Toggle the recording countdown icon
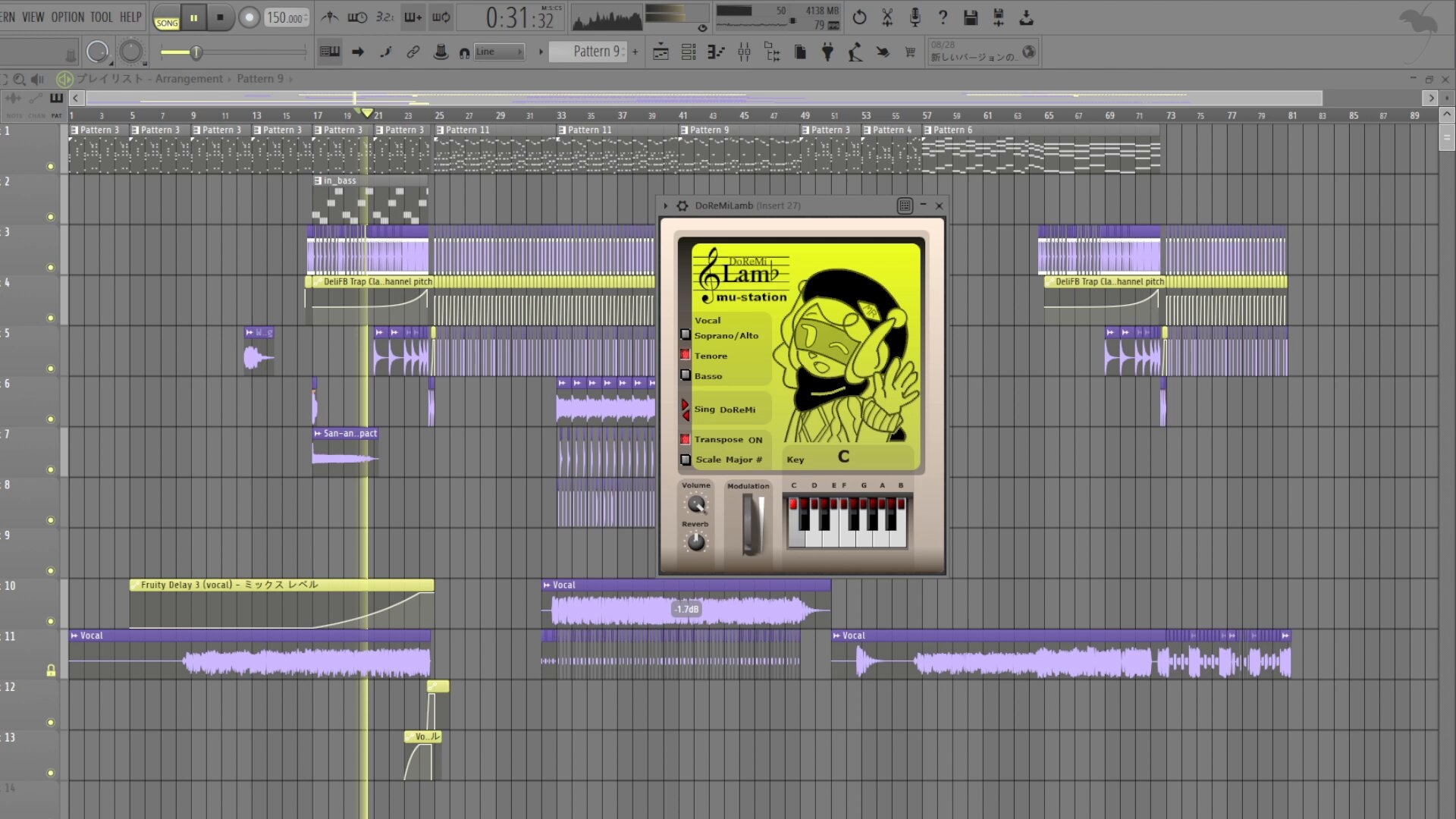Viewport: 1456px width, 819px height. coord(384,17)
